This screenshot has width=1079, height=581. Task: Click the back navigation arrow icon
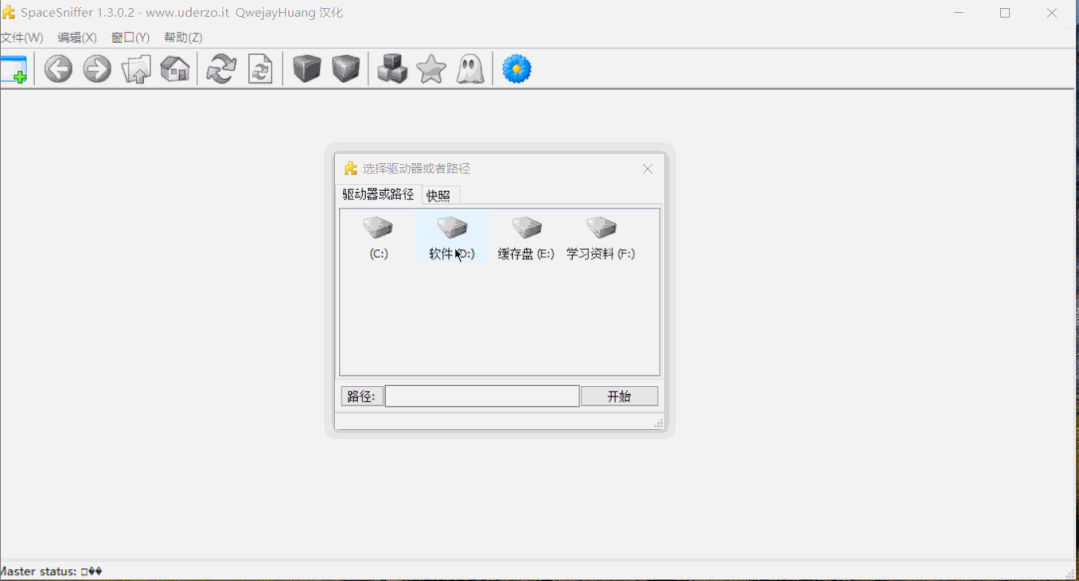tap(57, 68)
